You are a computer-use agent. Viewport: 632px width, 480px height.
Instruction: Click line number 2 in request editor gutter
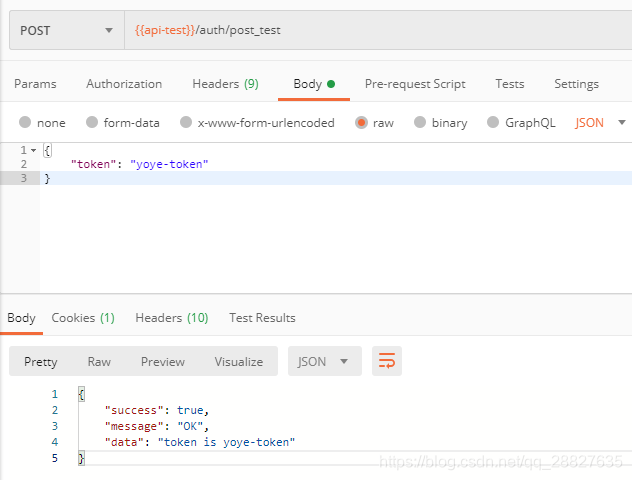24,164
